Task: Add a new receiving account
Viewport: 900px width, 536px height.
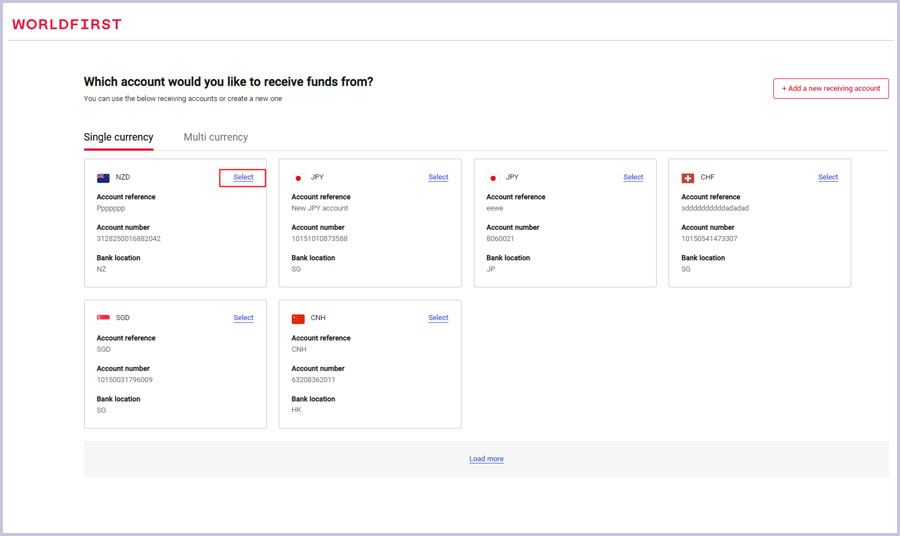Action: tap(830, 88)
